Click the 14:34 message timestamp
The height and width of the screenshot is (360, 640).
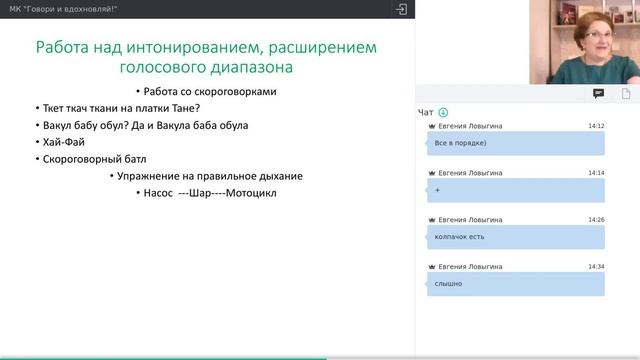(x=596, y=267)
